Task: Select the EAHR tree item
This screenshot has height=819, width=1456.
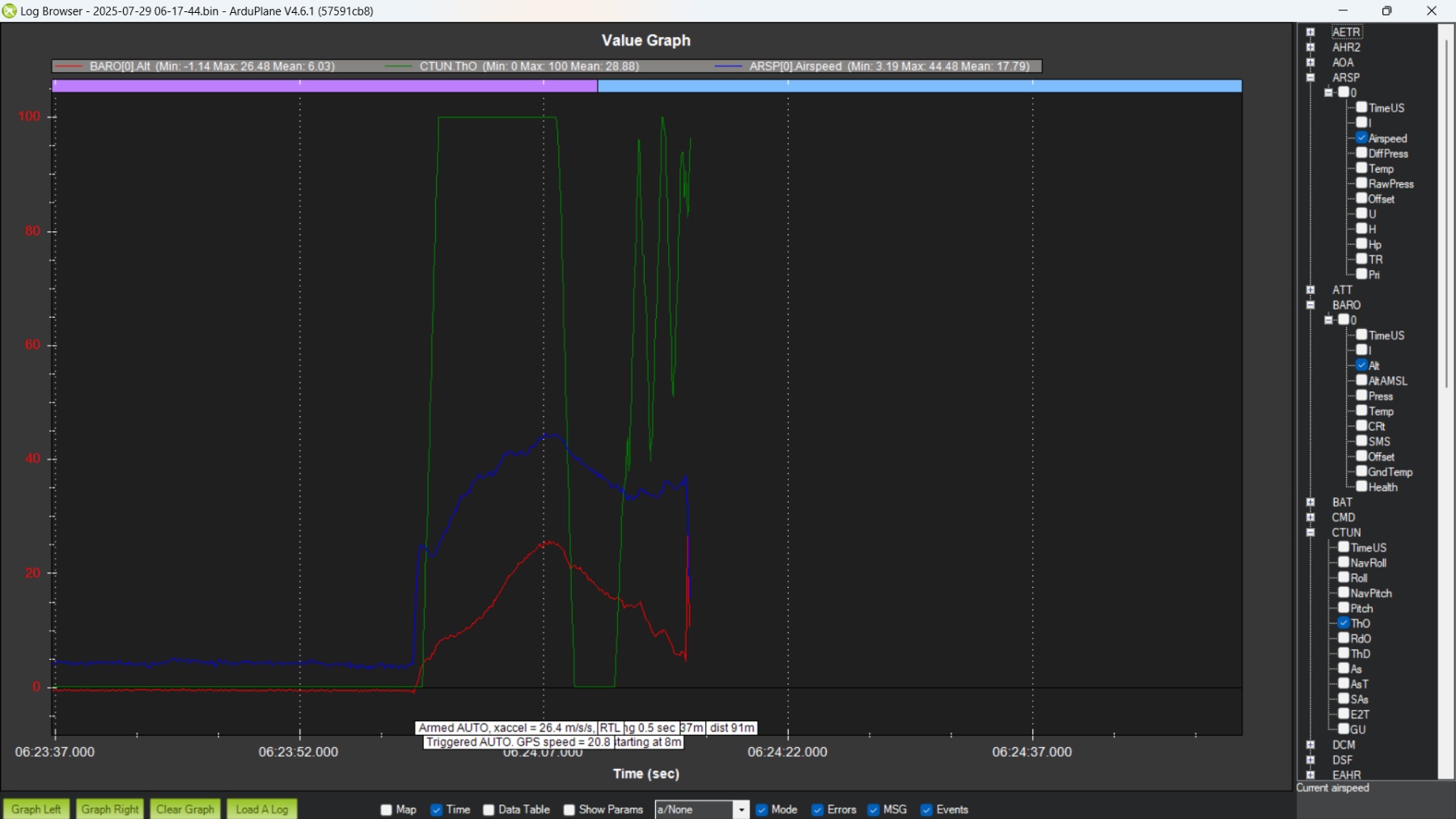Action: tap(1346, 775)
